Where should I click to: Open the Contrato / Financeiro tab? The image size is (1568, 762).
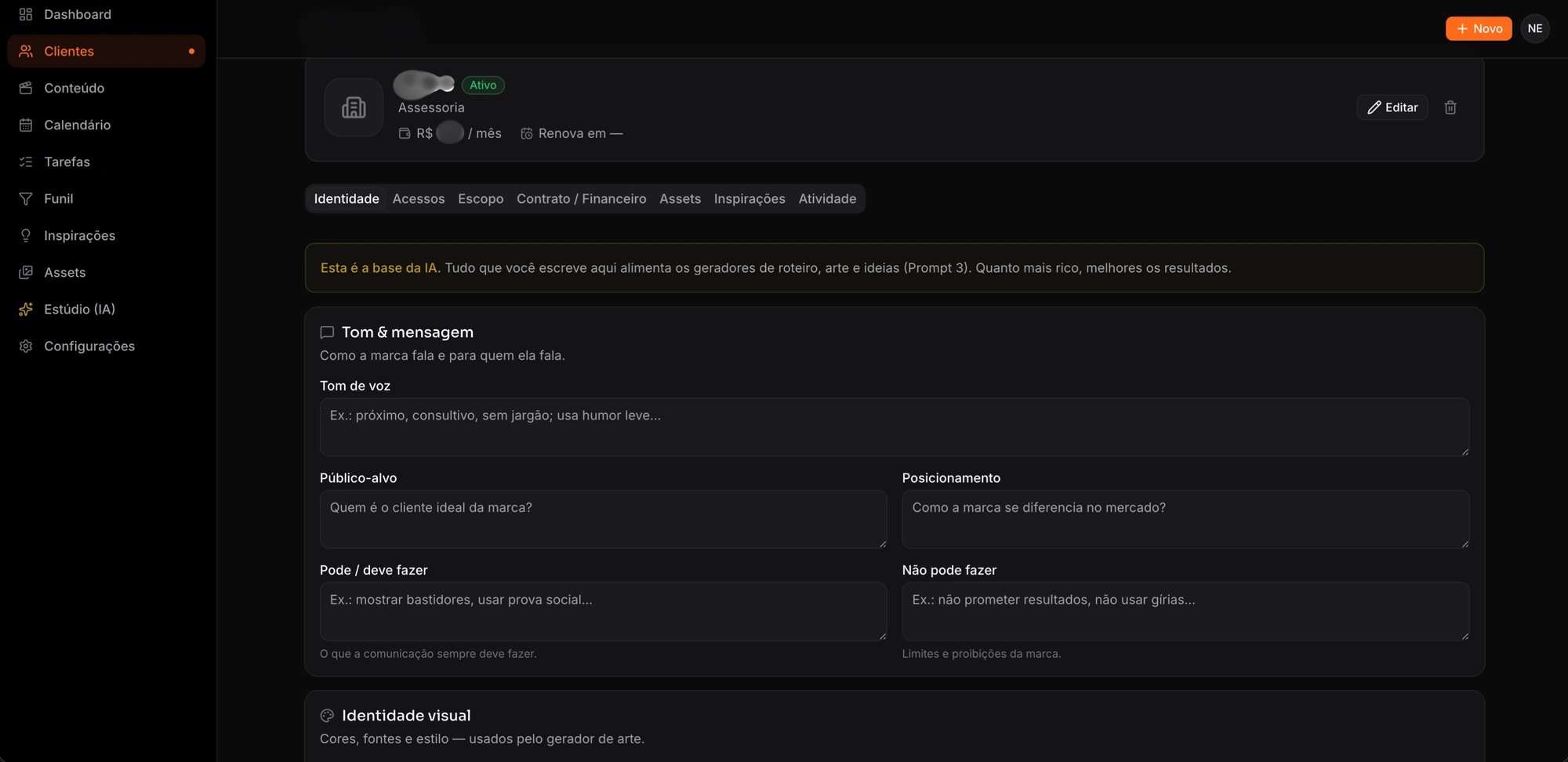coord(581,198)
